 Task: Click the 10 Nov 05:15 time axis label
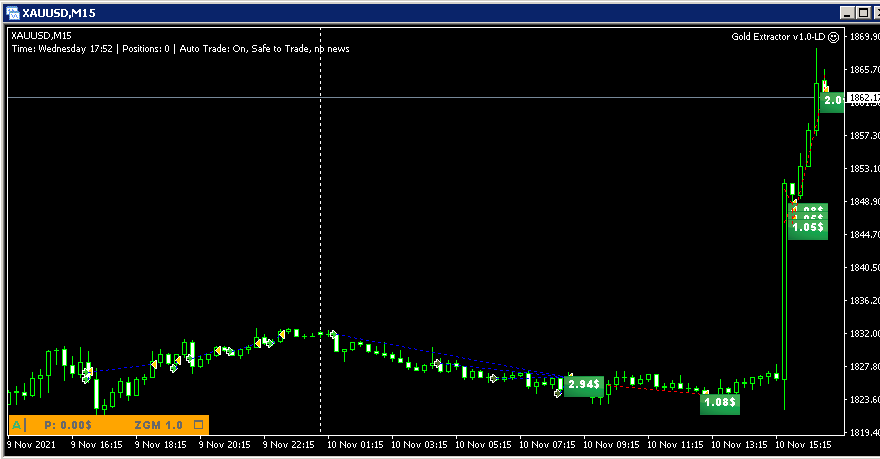[x=483, y=444]
